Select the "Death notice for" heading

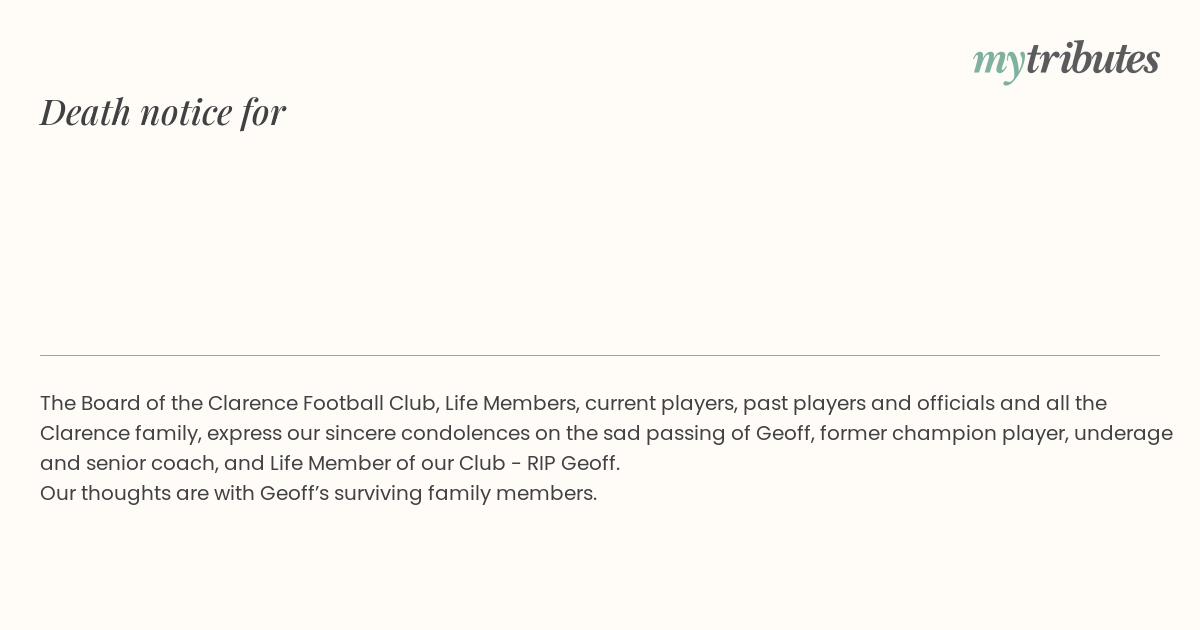click(163, 112)
